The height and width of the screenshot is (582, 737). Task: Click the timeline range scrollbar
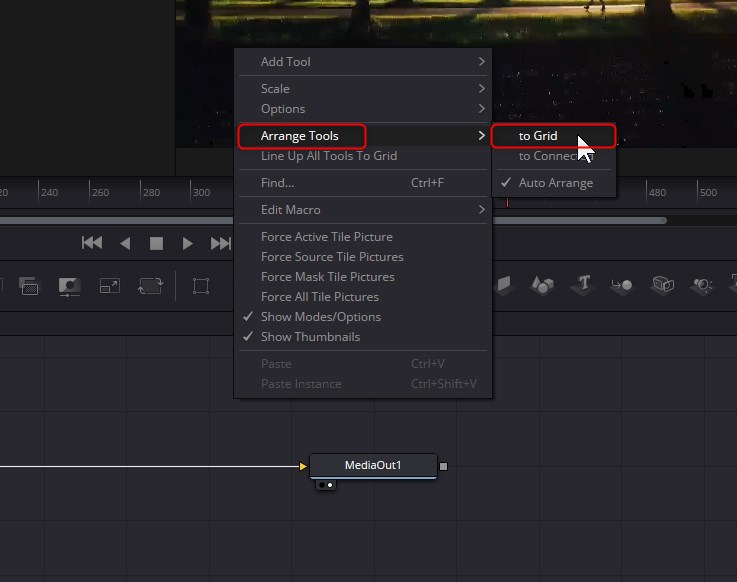(x=333, y=220)
